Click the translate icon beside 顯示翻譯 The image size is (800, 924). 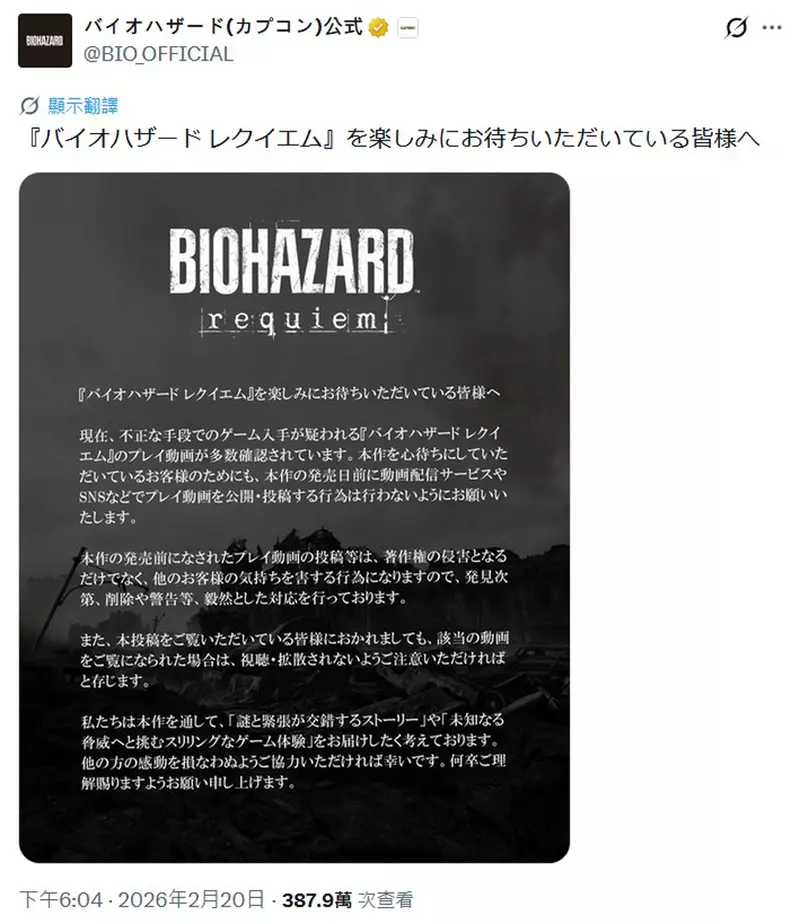click(29, 106)
